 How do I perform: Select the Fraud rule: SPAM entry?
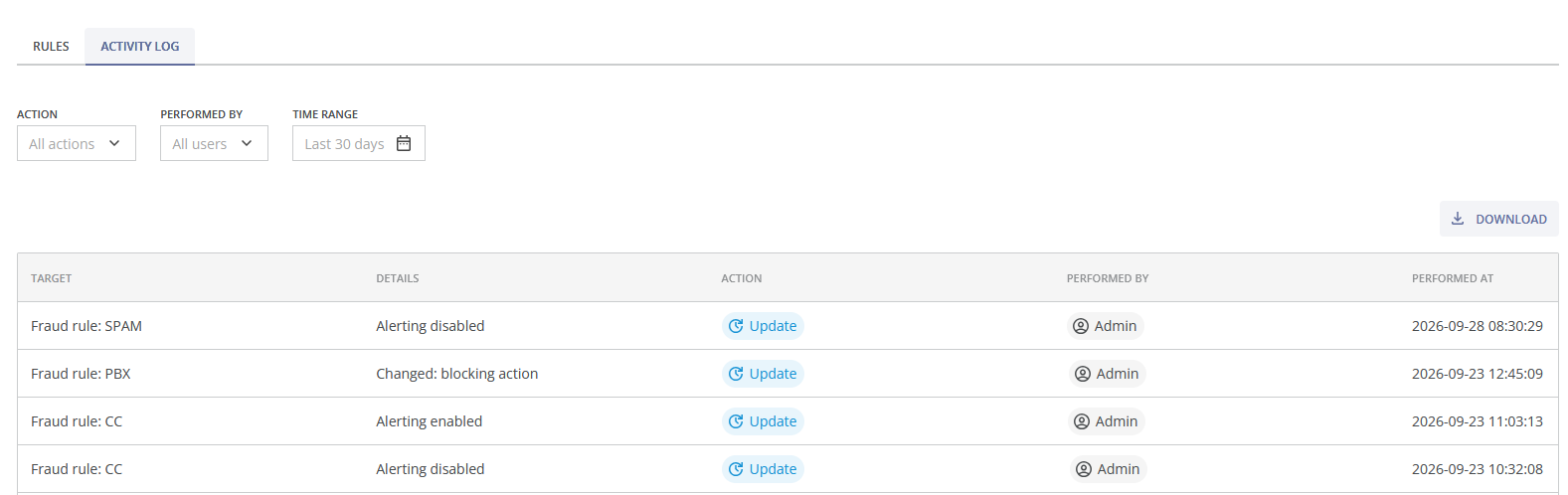coord(87,326)
